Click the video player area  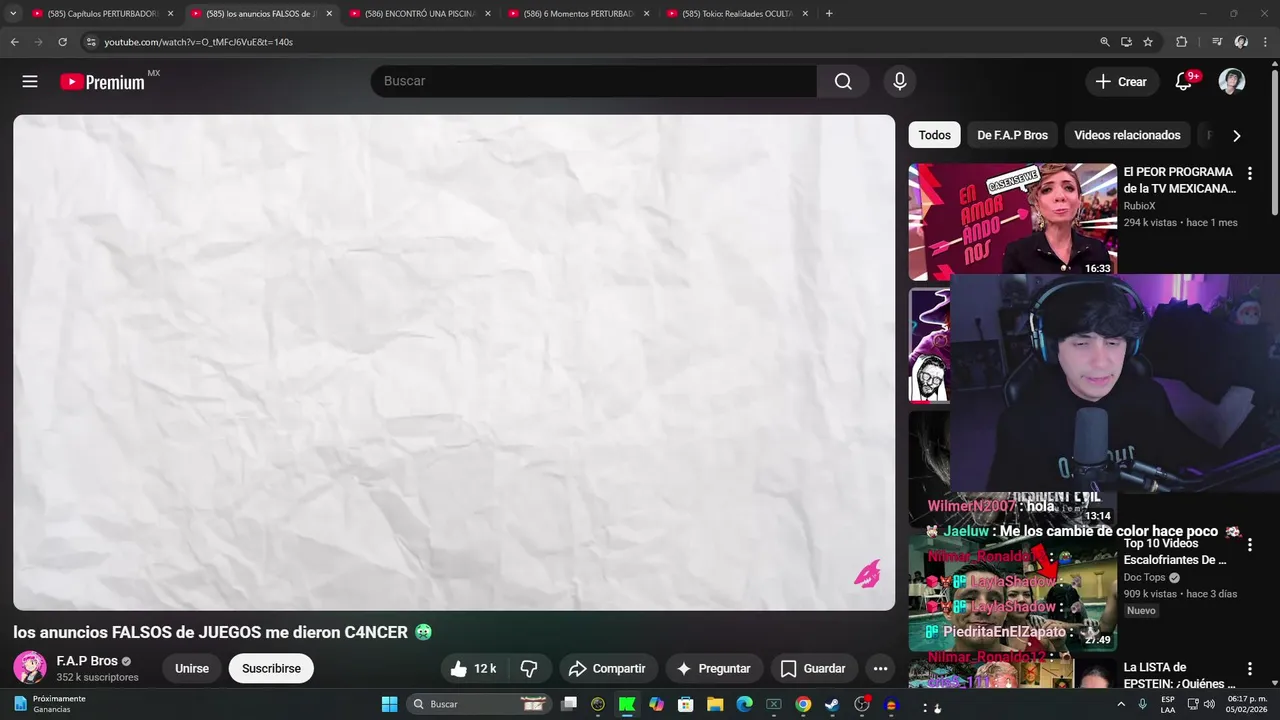pyautogui.click(x=454, y=362)
